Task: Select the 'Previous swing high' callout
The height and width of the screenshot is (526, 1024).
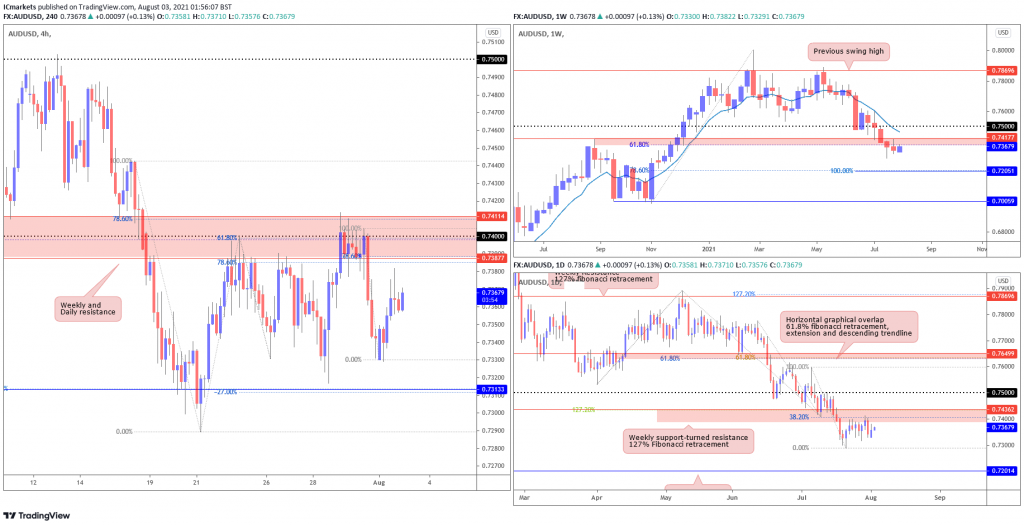Action: point(846,51)
